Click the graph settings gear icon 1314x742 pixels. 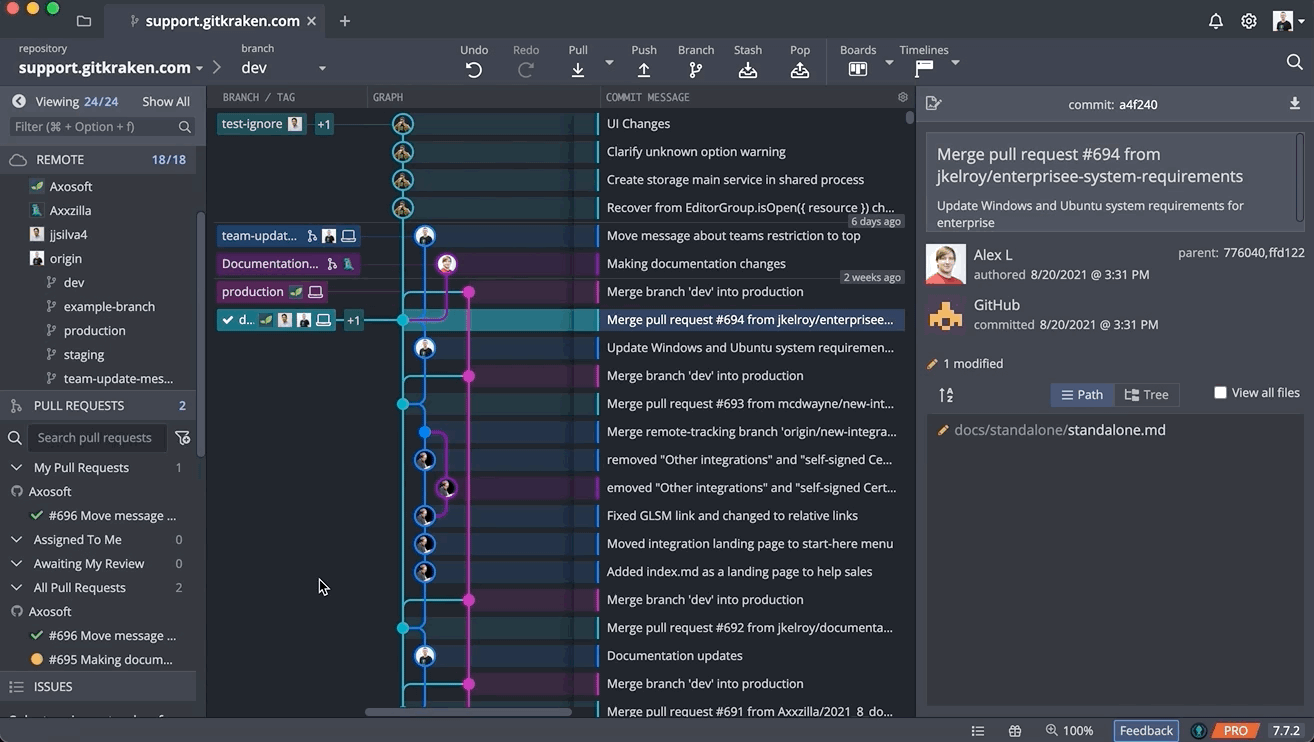[x=903, y=97]
